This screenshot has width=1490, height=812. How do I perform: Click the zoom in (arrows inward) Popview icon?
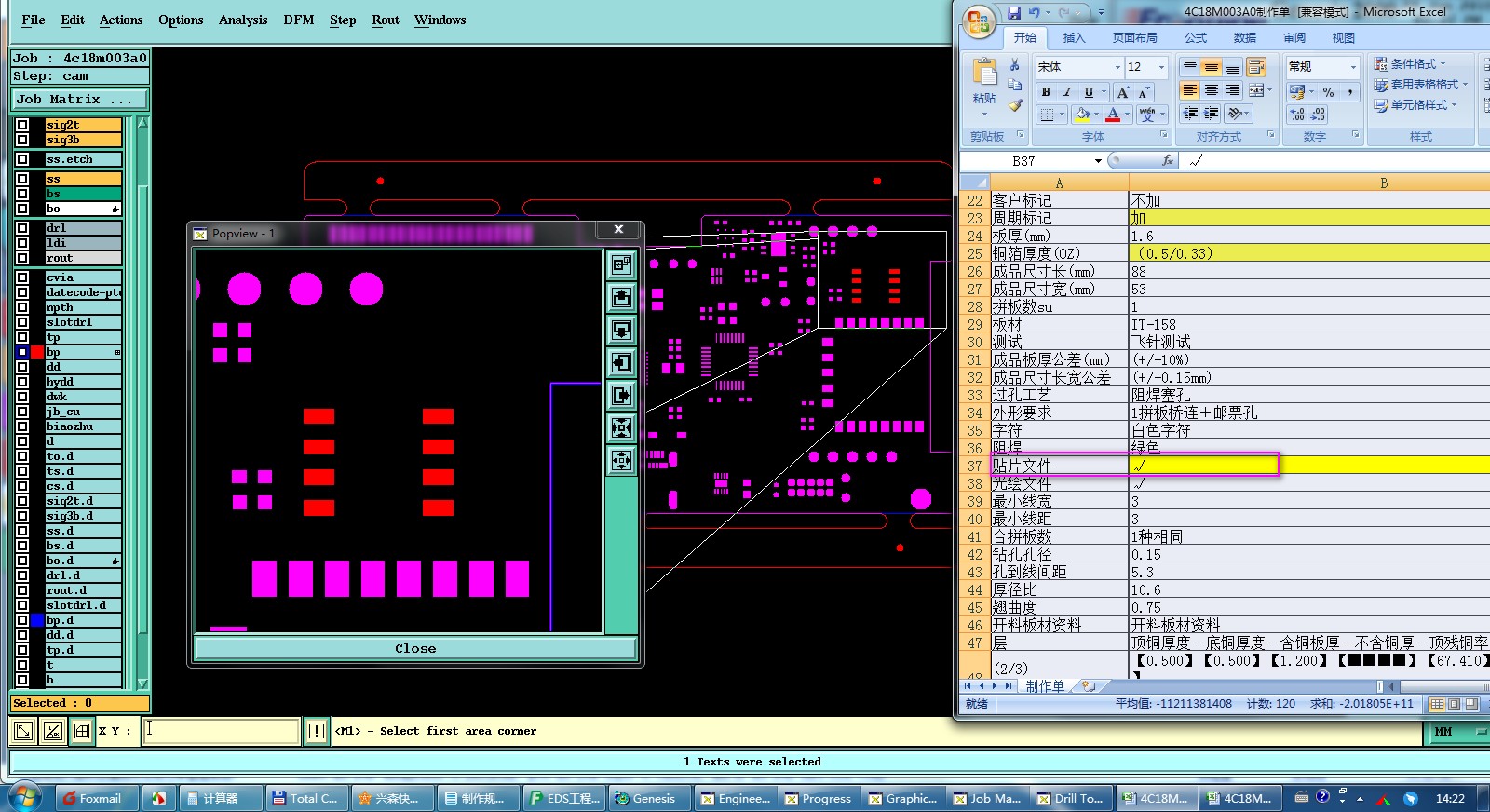tap(621, 427)
